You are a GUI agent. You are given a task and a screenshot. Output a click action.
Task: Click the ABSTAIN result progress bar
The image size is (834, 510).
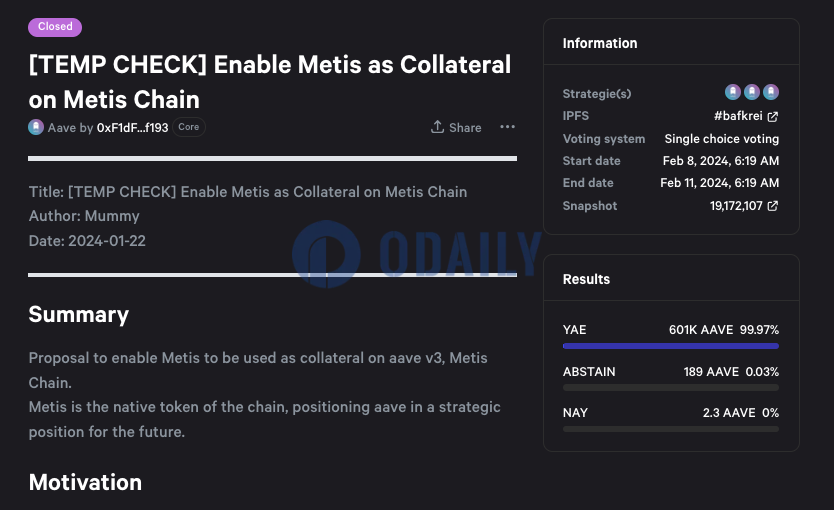[671, 388]
